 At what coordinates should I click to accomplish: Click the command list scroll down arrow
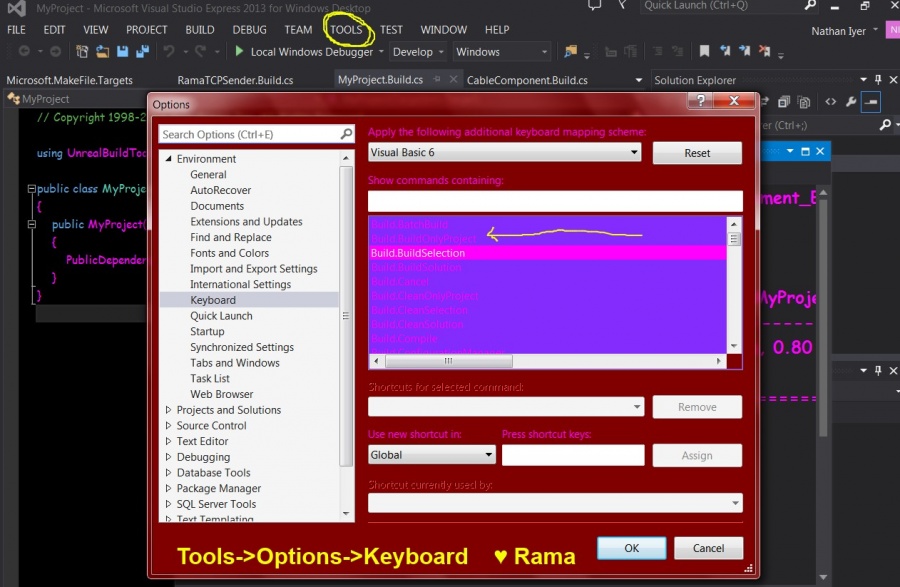coord(734,346)
